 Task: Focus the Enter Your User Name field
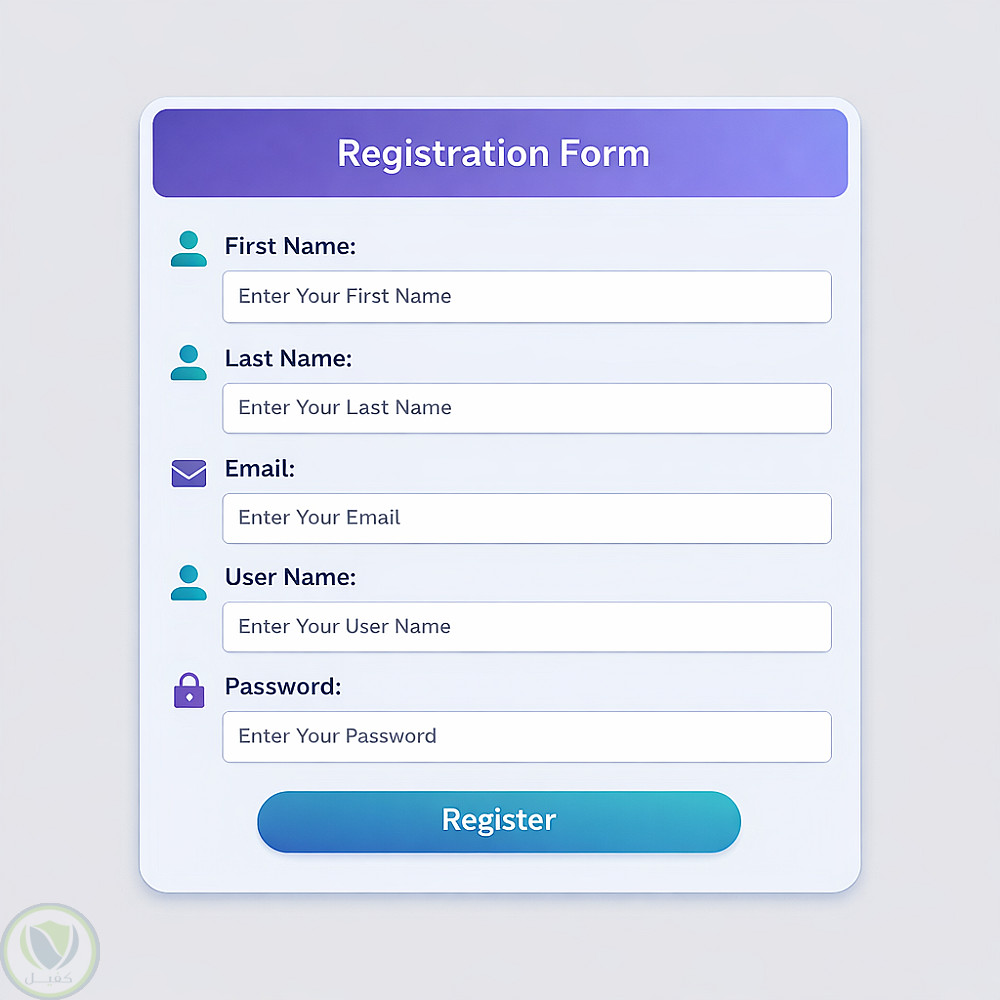[x=527, y=627]
